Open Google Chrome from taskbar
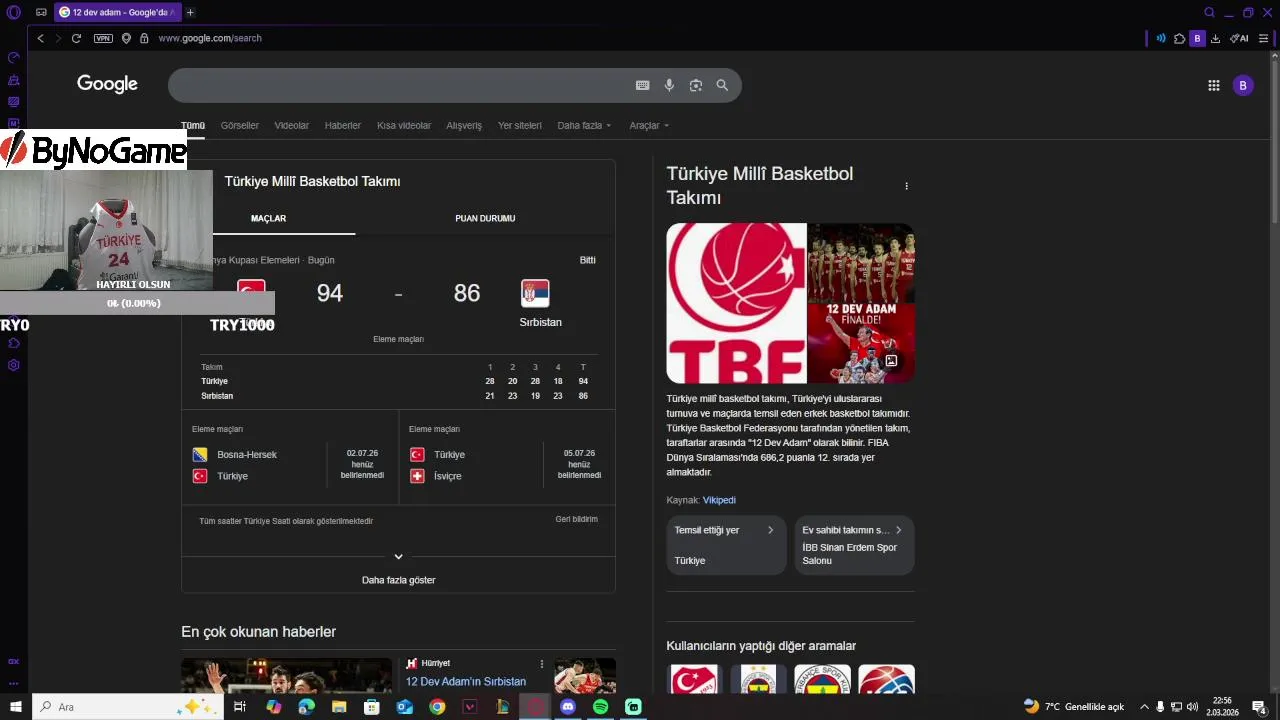 tap(437, 707)
